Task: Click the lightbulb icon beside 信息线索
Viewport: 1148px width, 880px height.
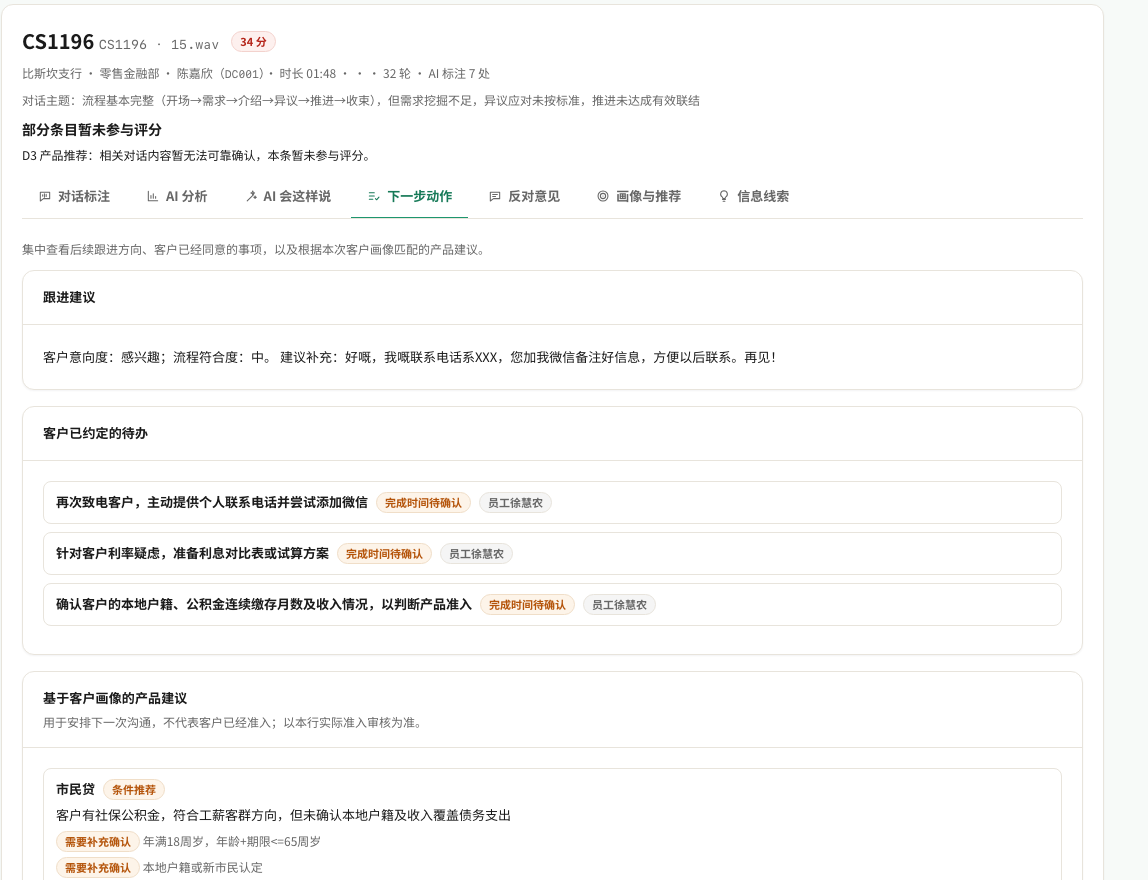Action: pos(724,196)
